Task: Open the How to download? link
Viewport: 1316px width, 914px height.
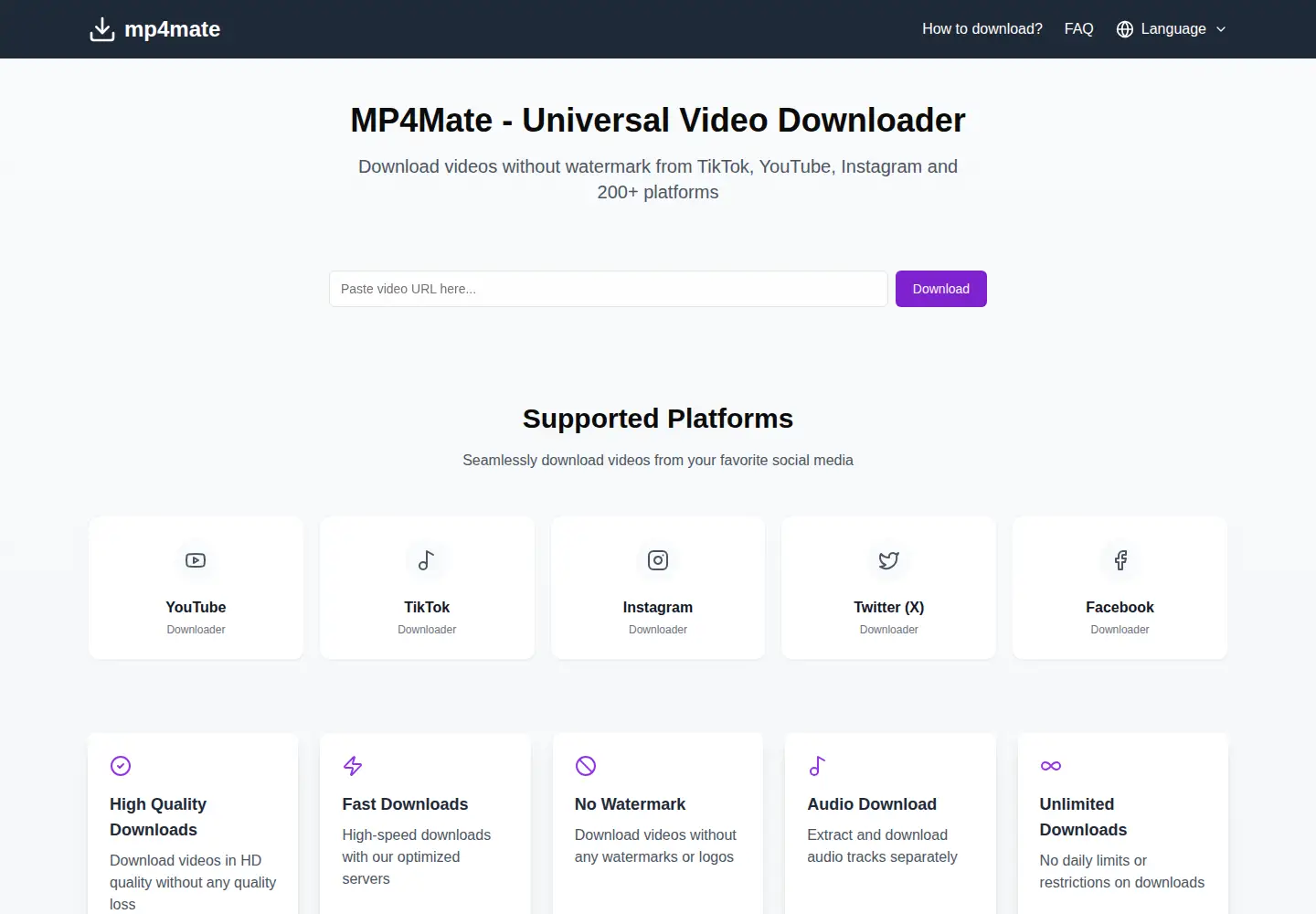Action: (x=982, y=29)
